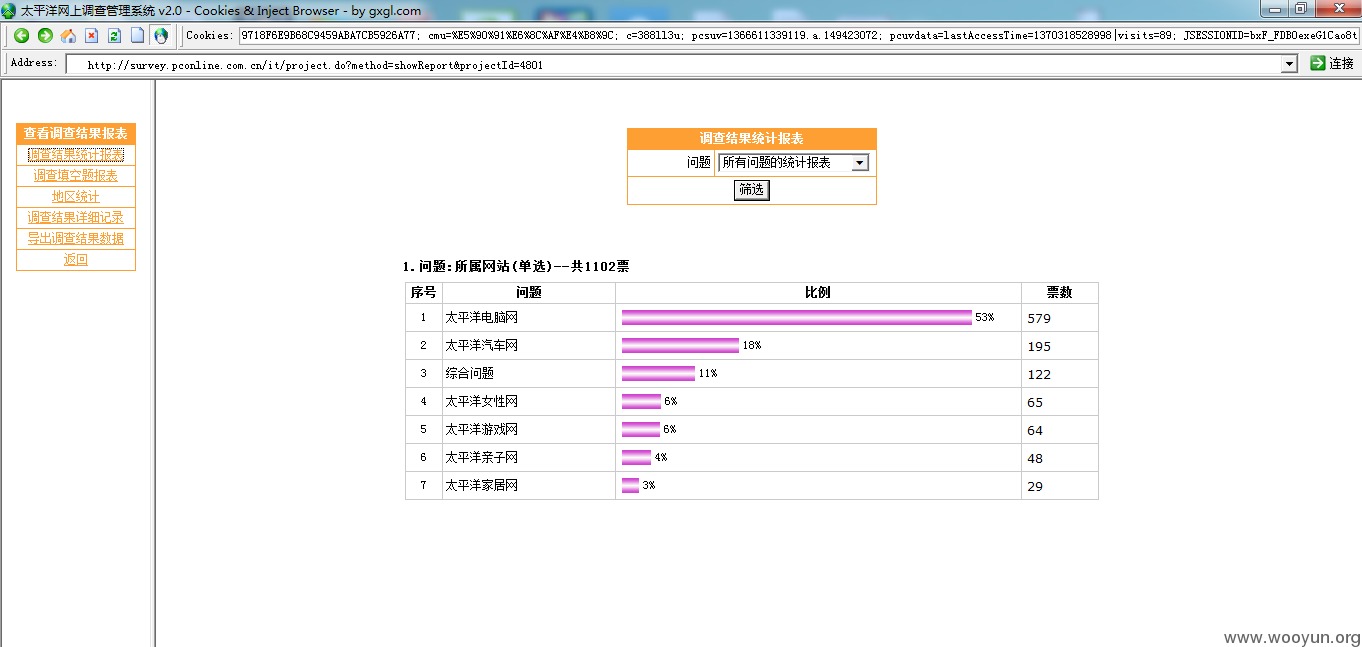This screenshot has height=647, width=1362.
Task: Open the 调查填空题报表 link
Action: pyautogui.click(x=76, y=176)
